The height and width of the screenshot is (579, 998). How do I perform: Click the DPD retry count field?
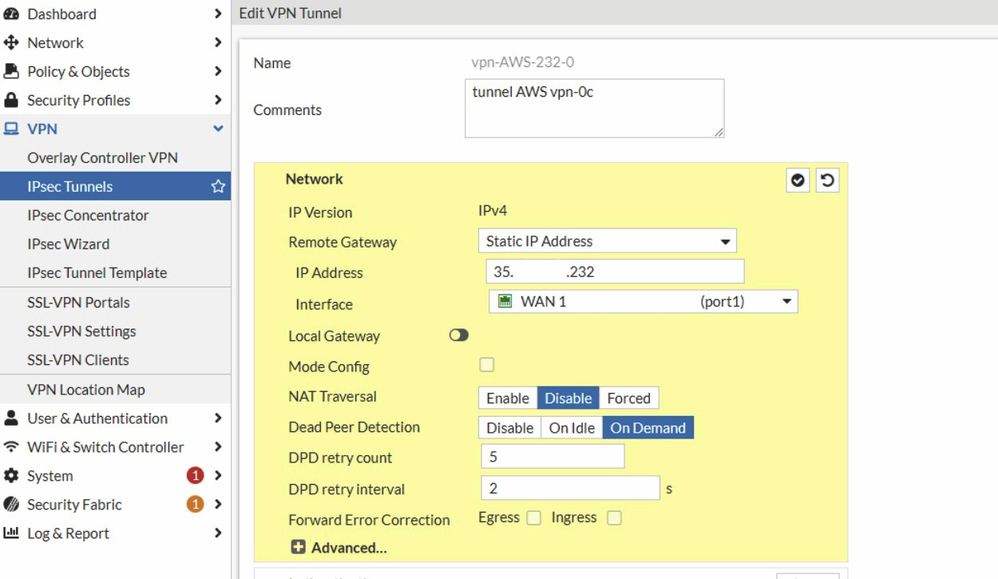(x=553, y=457)
